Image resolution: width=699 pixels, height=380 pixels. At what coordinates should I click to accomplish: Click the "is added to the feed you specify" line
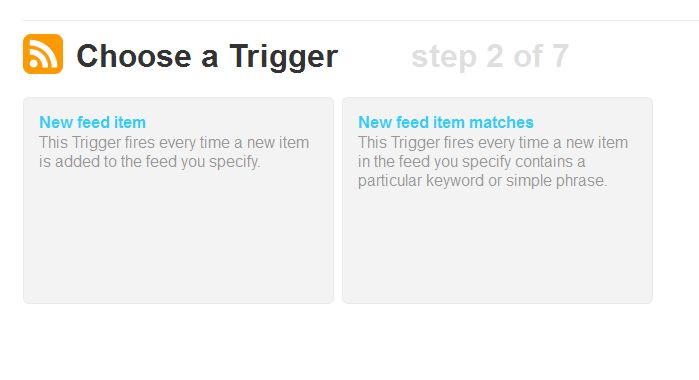[149, 161]
